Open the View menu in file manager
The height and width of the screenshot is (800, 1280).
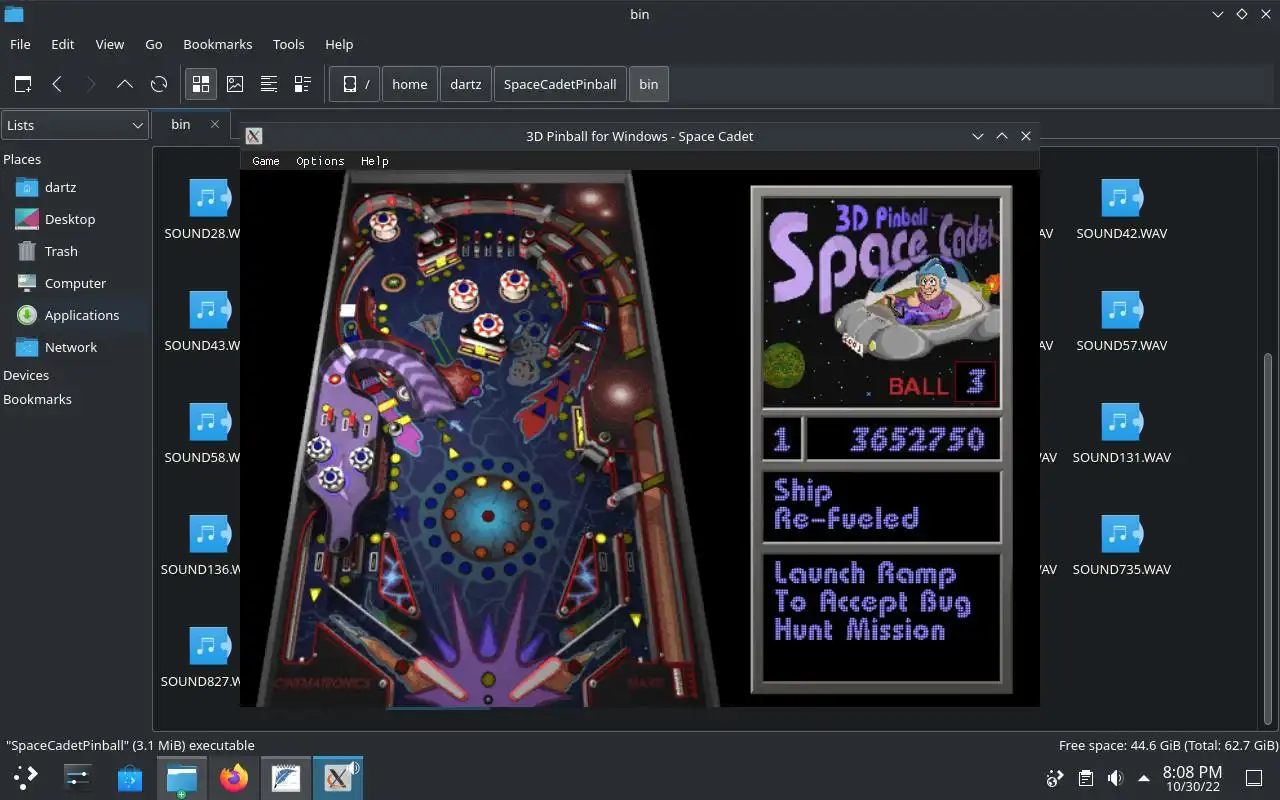click(109, 44)
